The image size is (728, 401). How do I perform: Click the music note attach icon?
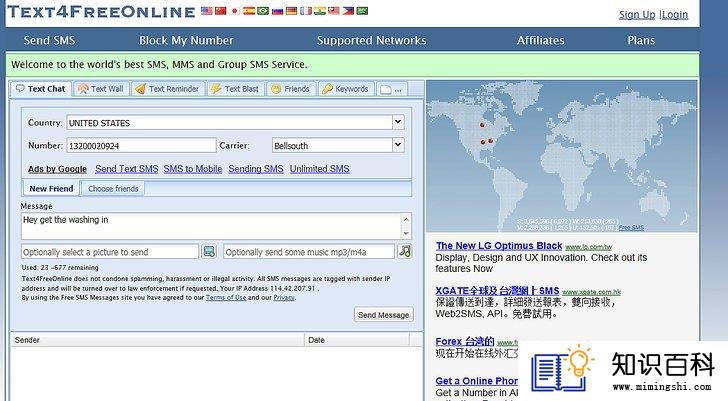(x=405, y=251)
